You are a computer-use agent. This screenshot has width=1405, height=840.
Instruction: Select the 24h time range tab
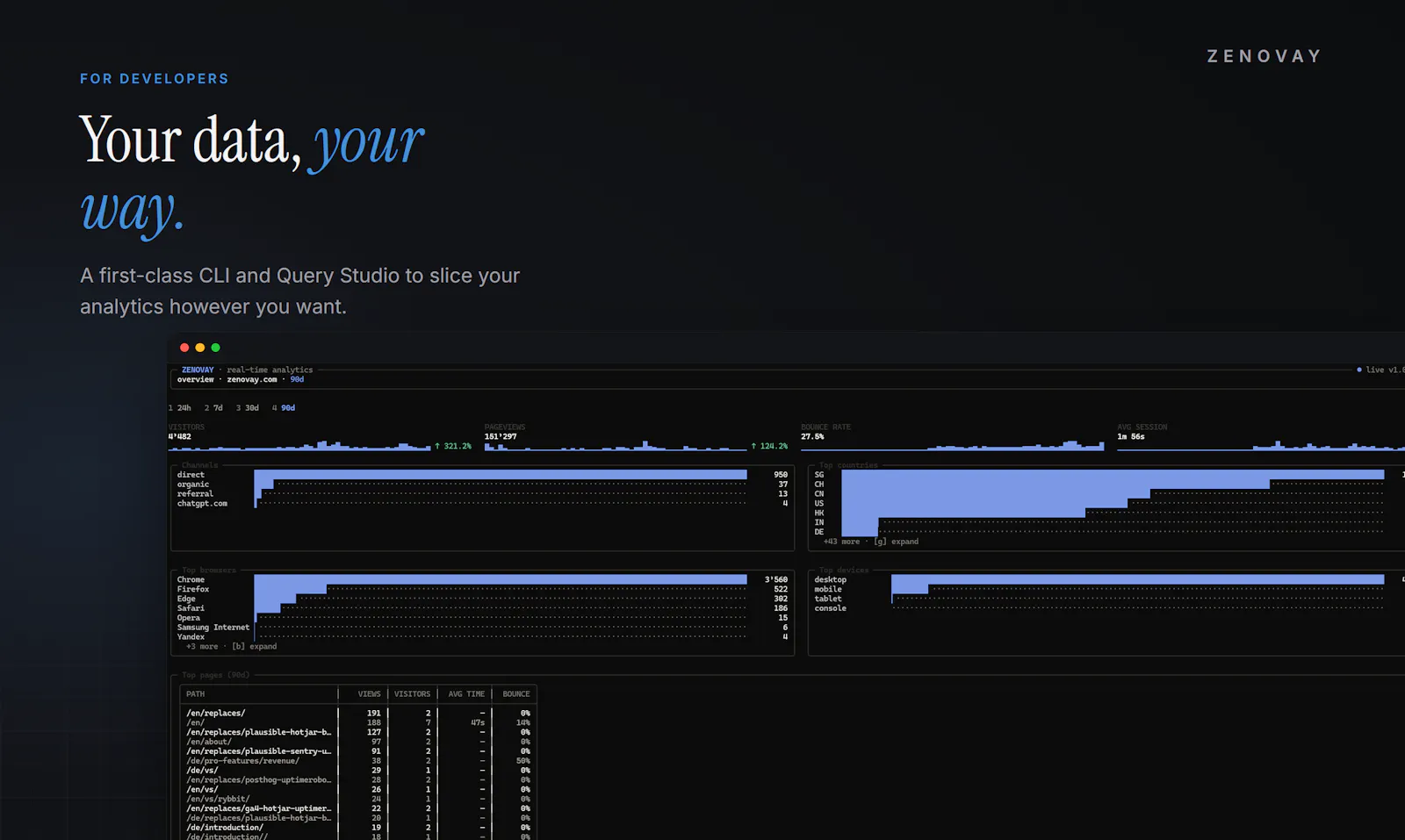point(180,408)
